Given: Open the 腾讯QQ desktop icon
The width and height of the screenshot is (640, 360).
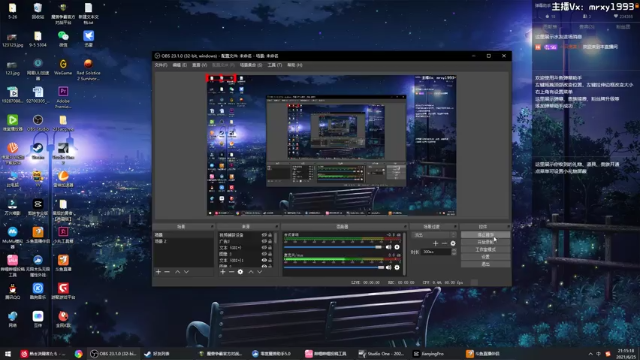Looking at the screenshot, I should tap(13, 291).
